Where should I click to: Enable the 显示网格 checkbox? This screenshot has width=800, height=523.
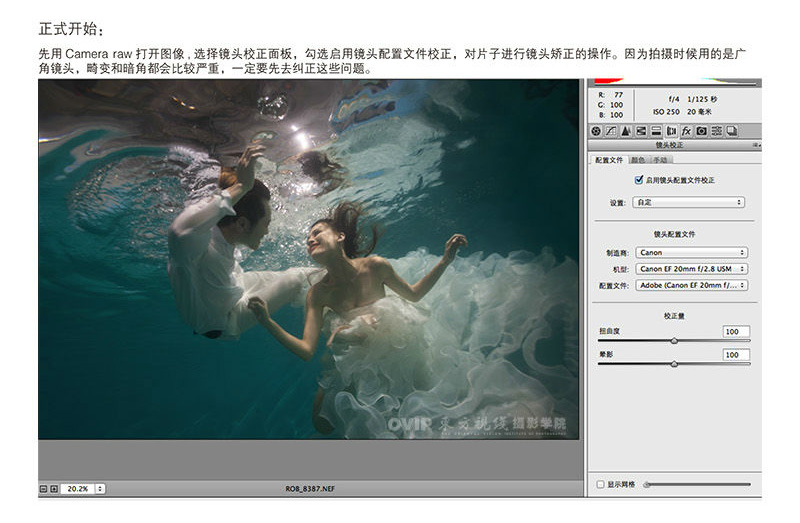coord(601,484)
